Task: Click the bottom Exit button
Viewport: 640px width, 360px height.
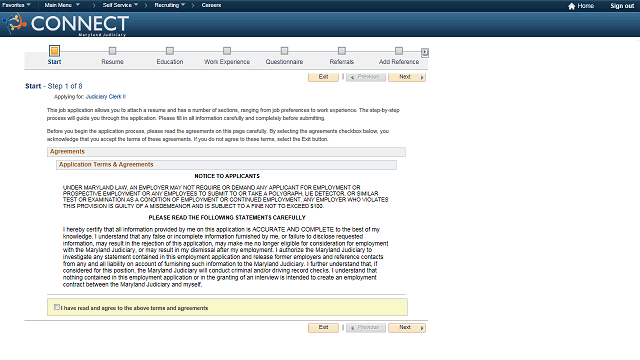Action: [x=323, y=328]
